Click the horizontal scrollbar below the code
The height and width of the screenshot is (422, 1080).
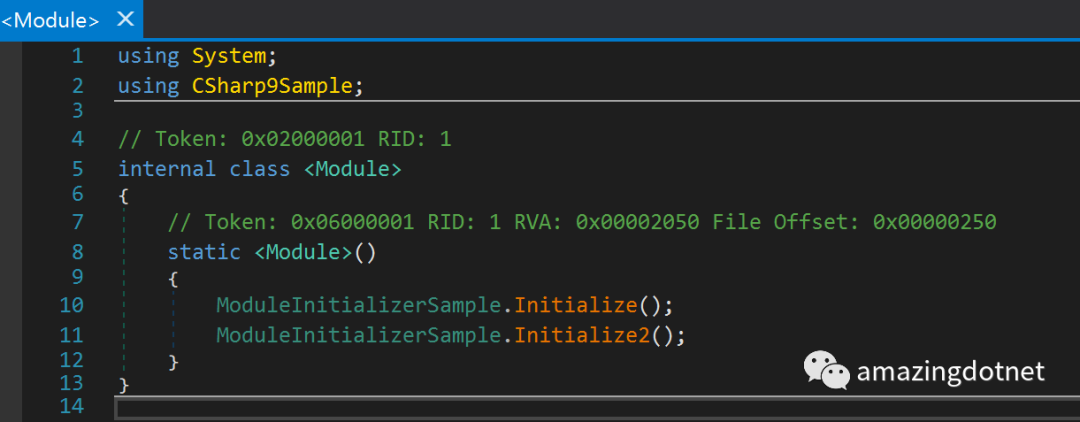tap(596, 407)
